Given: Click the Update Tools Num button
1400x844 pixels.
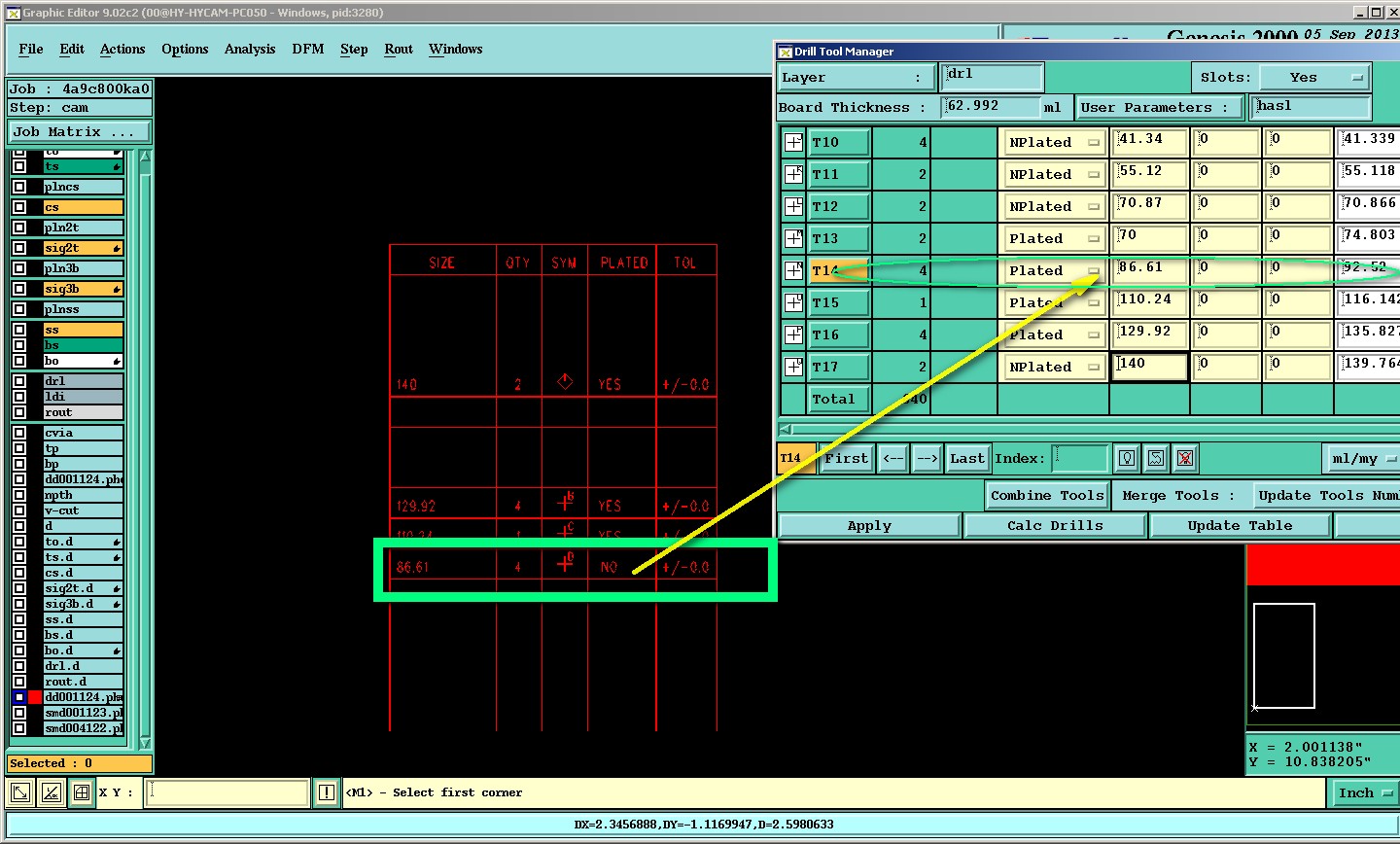Looking at the screenshot, I should (1327, 495).
